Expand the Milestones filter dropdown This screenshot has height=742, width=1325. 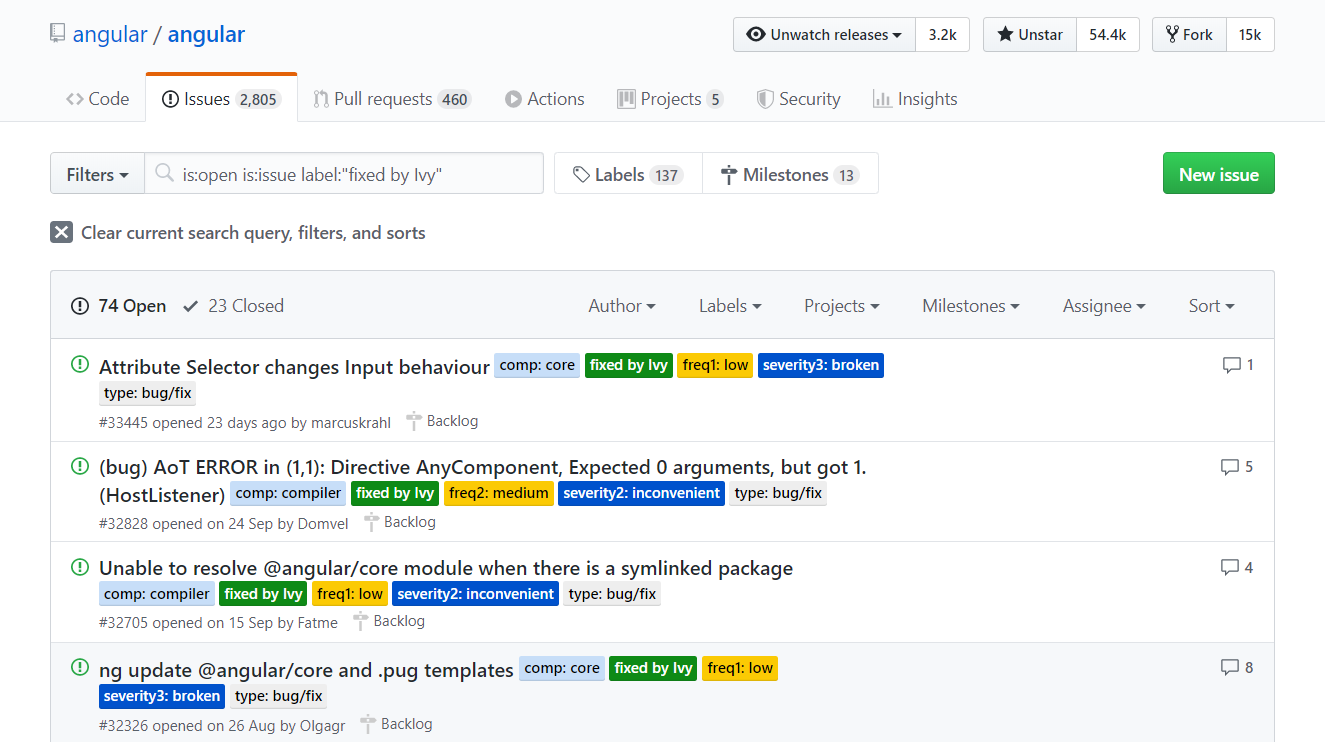(971, 306)
